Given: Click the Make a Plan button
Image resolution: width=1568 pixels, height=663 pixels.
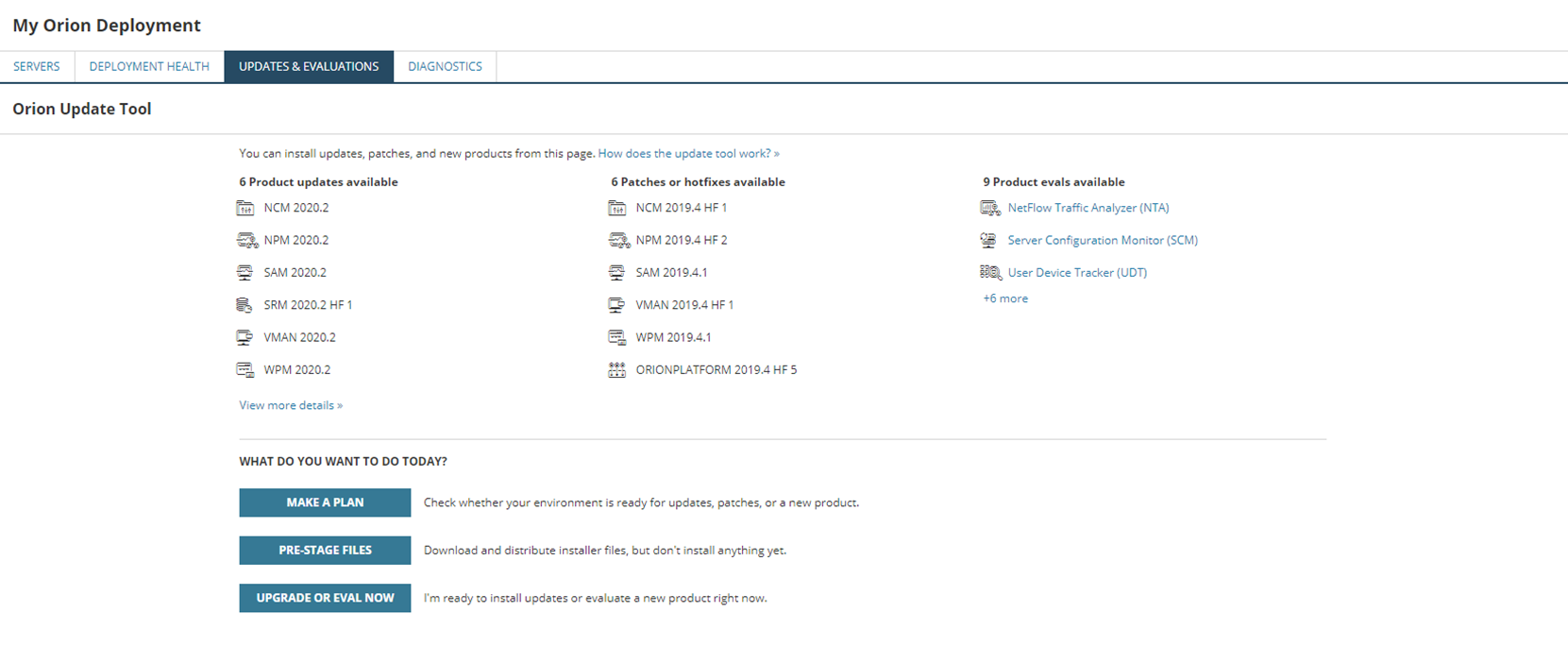Looking at the screenshot, I should coord(325,502).
